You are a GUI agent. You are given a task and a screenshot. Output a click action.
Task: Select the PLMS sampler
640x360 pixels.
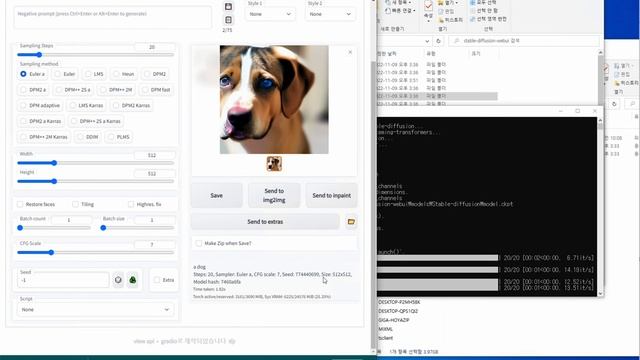click(118, 137)
